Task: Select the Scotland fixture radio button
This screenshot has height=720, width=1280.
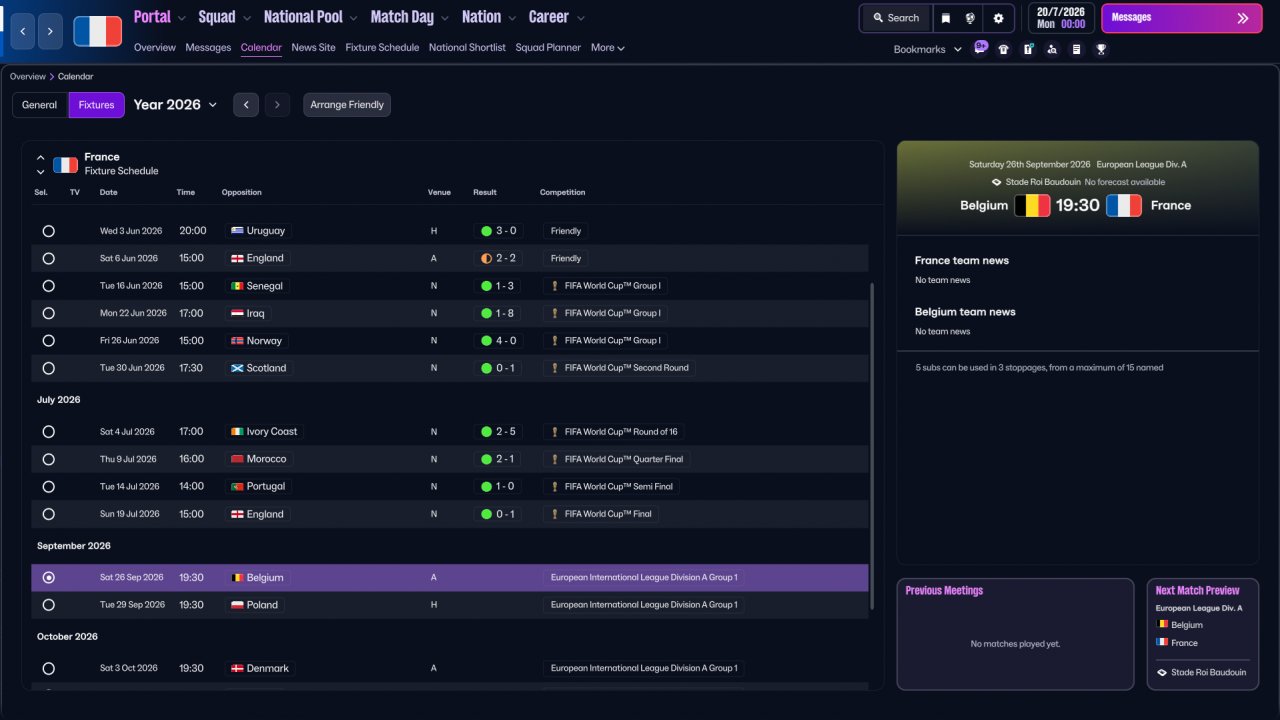Action: [49, 368]
